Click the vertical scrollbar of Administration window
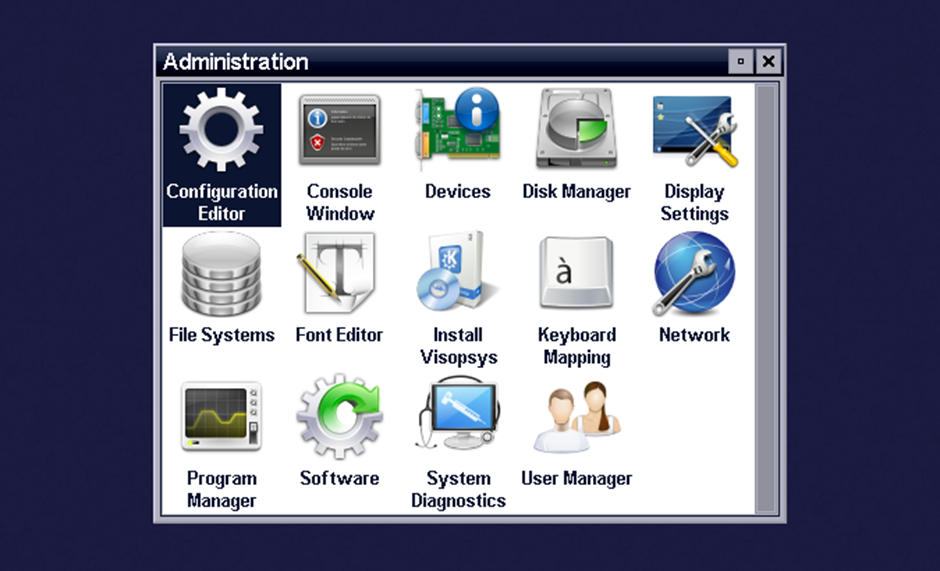 766,299
